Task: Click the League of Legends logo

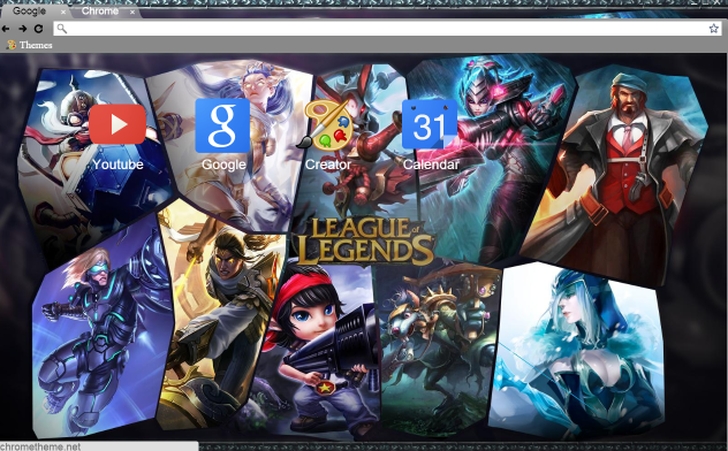Action: coord(365,241)
